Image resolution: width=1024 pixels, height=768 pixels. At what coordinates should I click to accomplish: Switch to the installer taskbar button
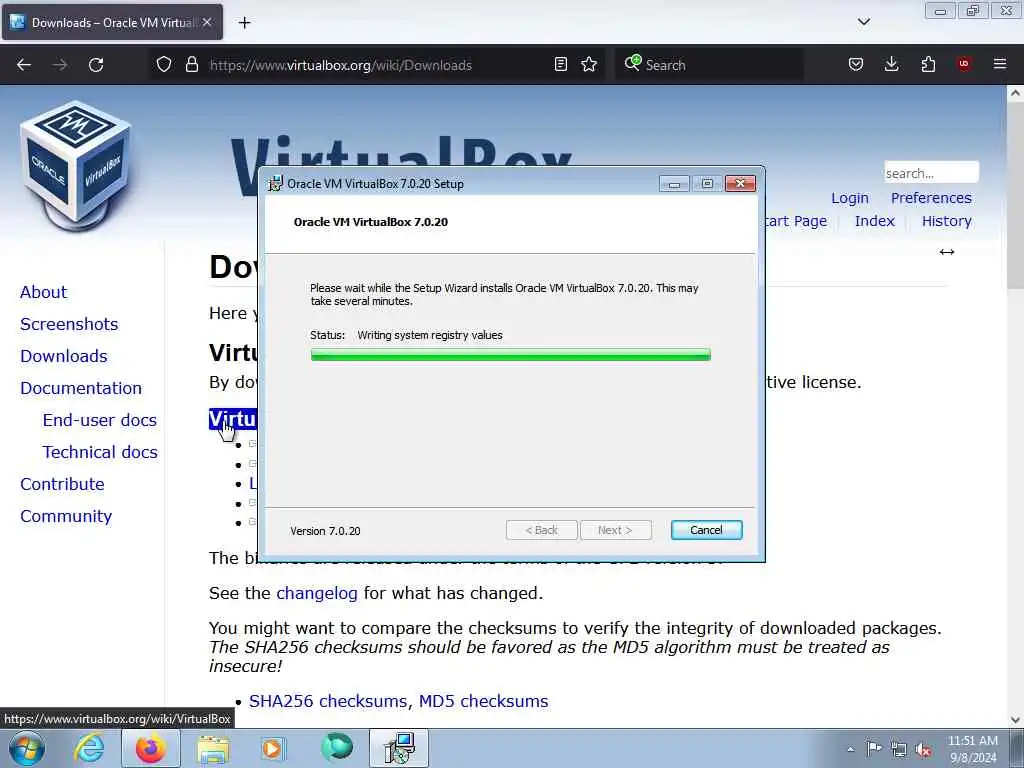point(399,748)
